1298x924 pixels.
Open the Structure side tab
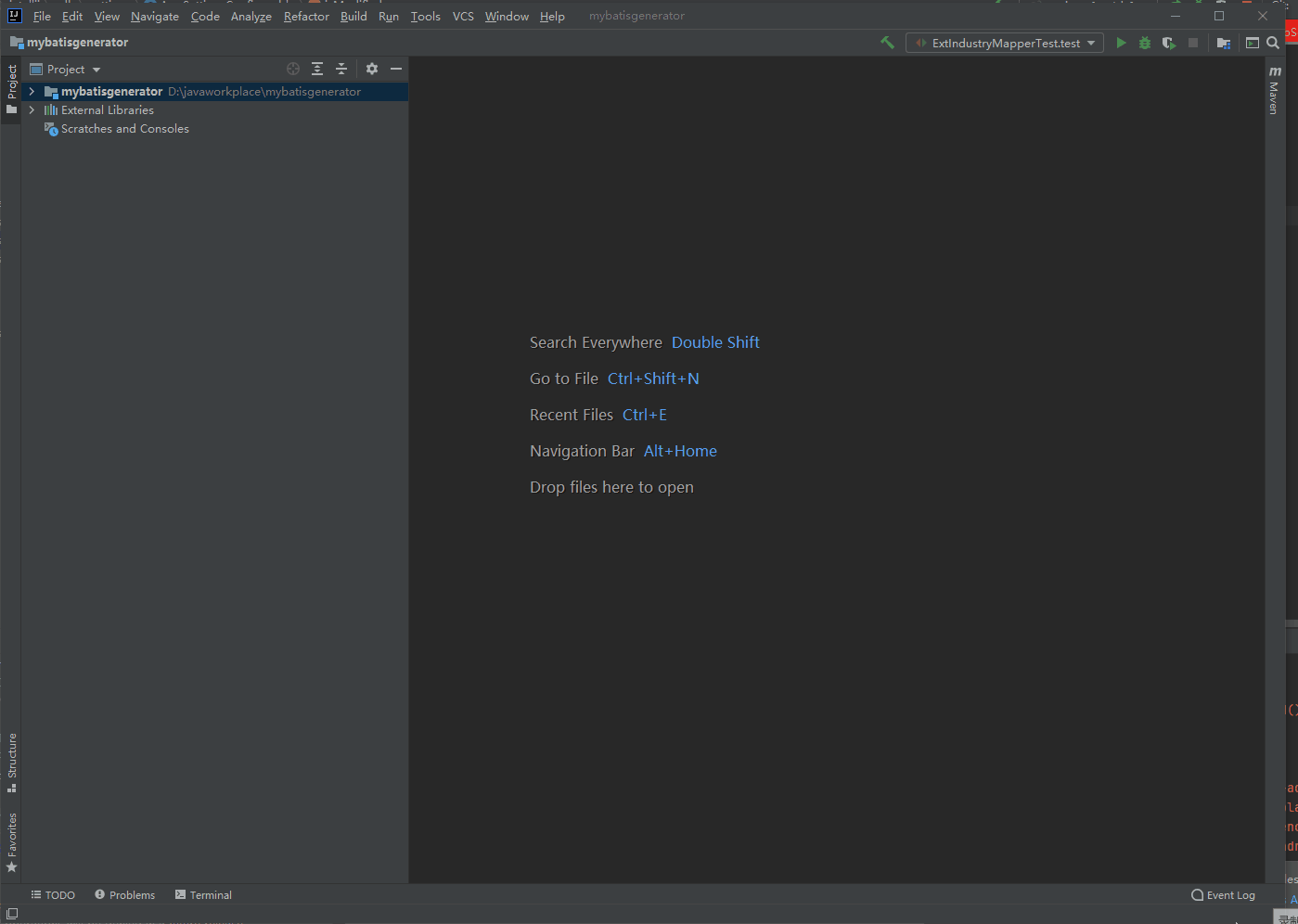11,763
